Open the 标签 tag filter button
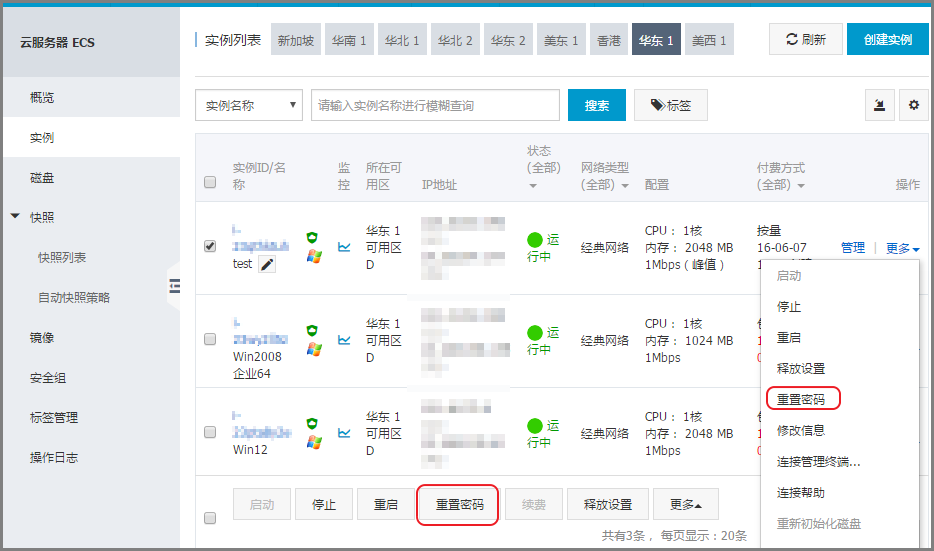The width and height of the screenshot is (934, 551). [671, 105]
